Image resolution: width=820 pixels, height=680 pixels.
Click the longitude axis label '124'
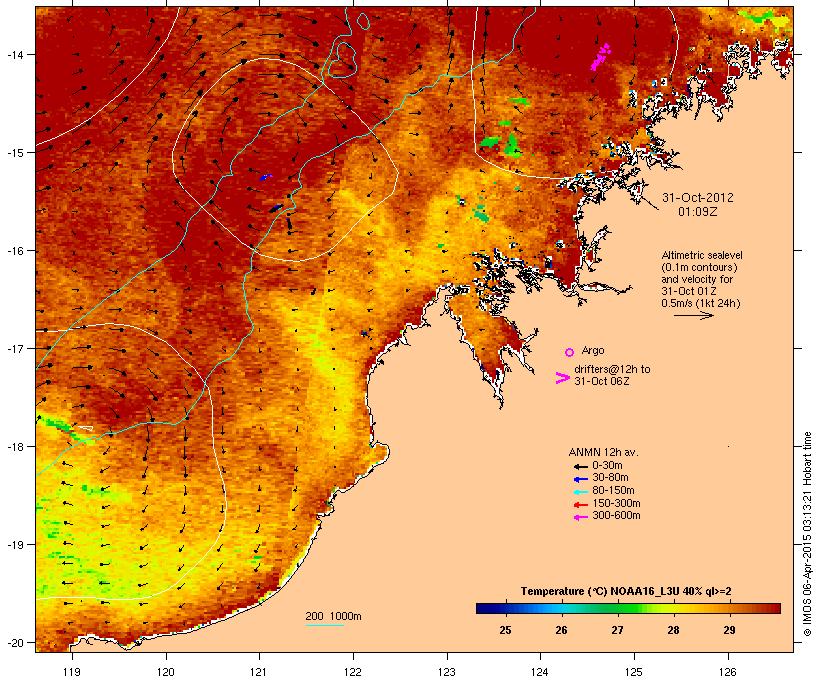(541, 672)
